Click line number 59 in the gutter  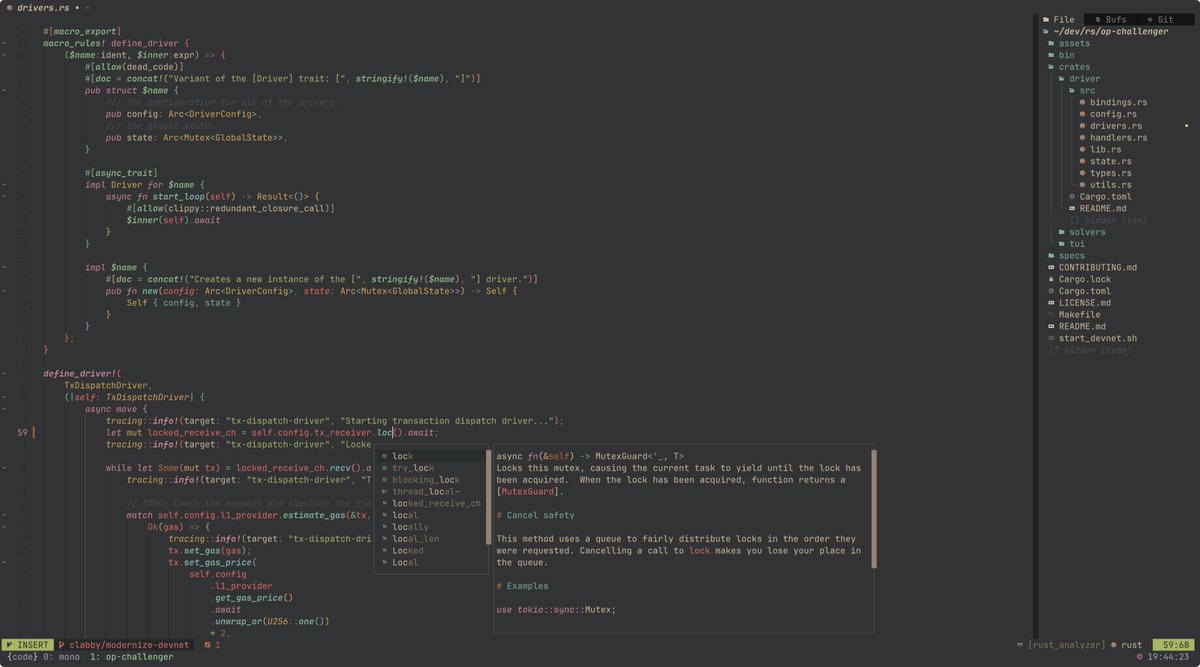pyautogui.click(x=24, y=433)
